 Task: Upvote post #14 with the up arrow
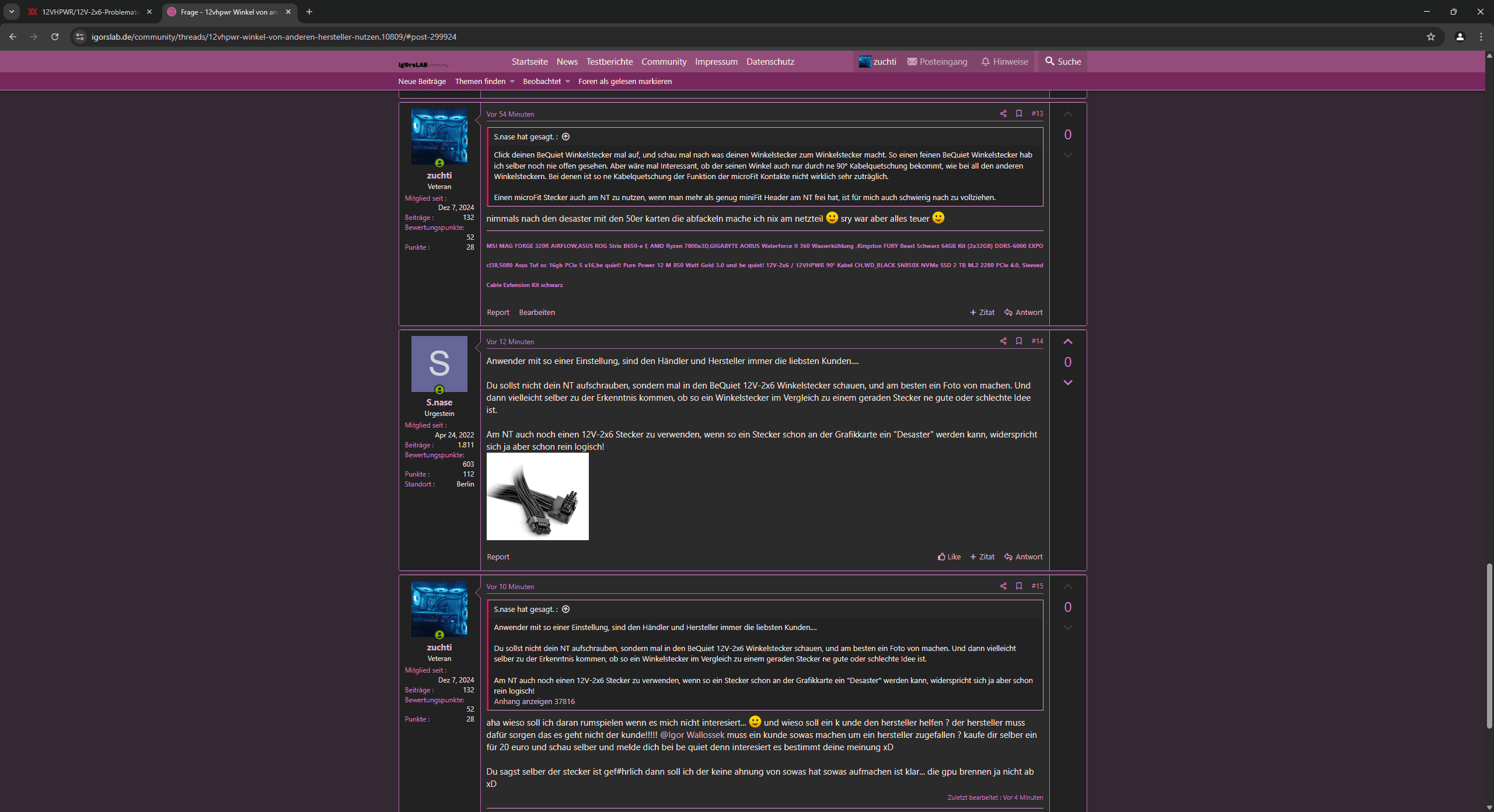[x=1067, y=342]
